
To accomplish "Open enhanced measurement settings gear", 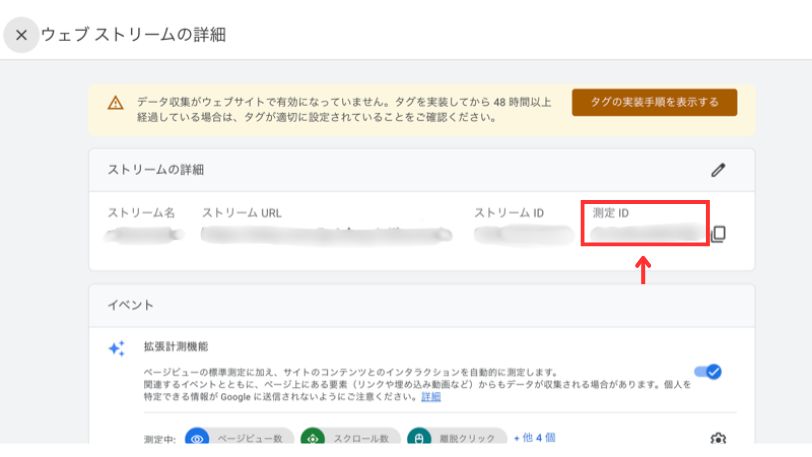I will (717, 438).
